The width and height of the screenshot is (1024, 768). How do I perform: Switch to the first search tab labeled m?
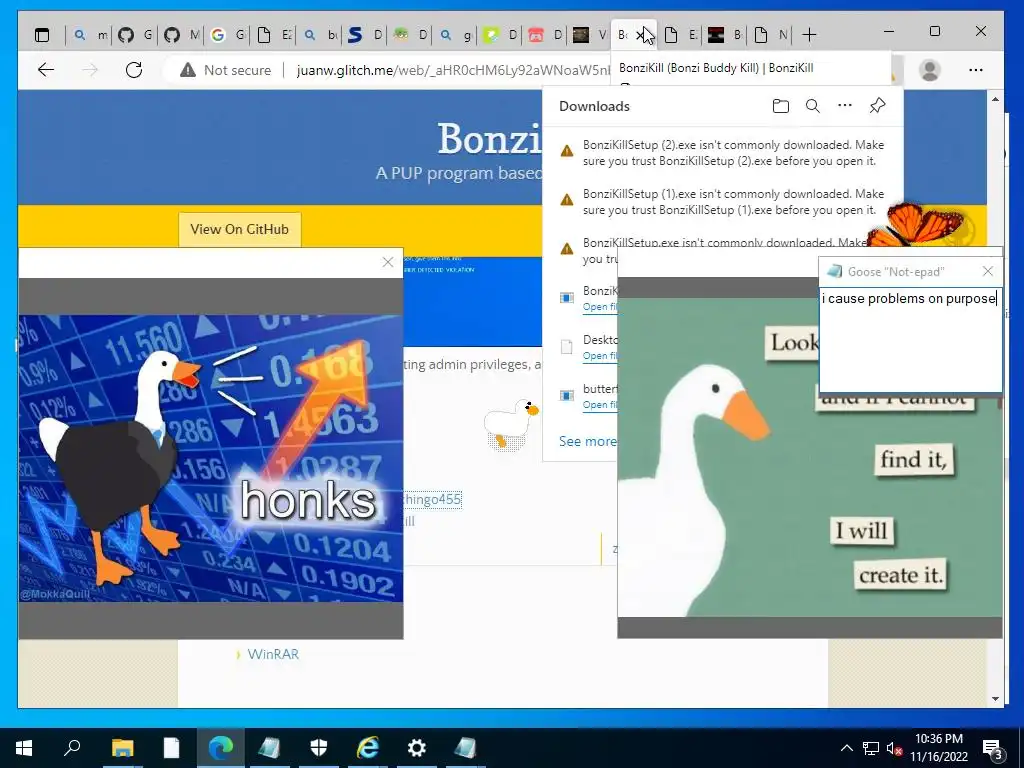[89, 35]
